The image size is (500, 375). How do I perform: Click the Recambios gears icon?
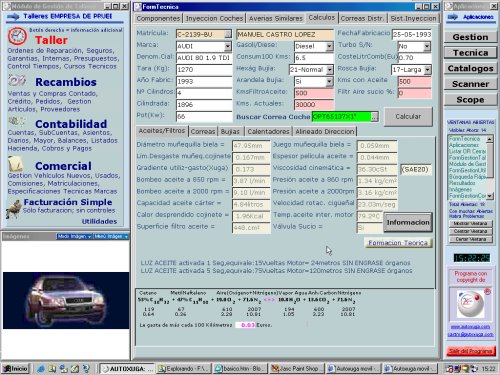pyautogui.click(x=17, y=80)
